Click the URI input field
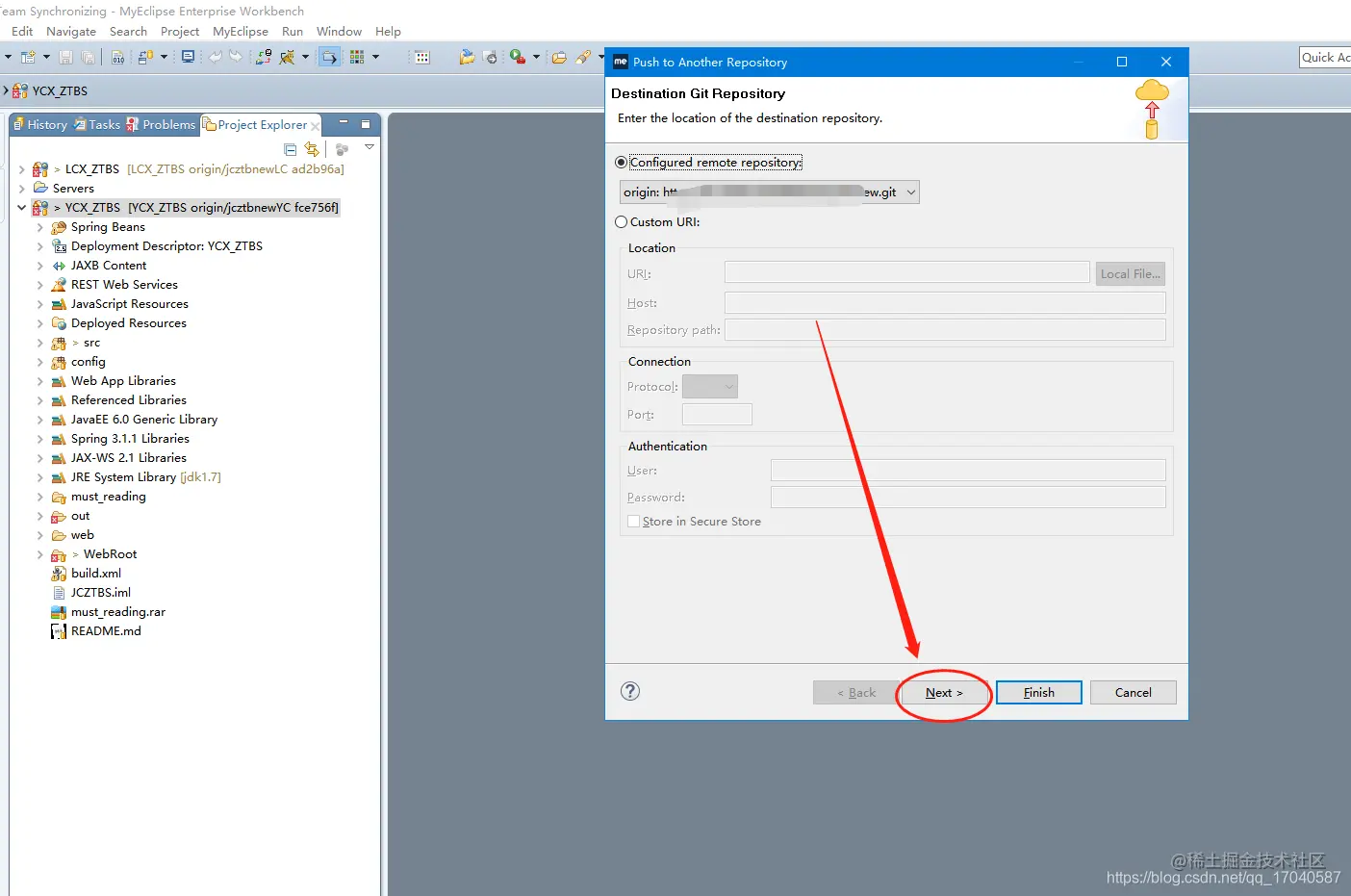 coord(906,273)
